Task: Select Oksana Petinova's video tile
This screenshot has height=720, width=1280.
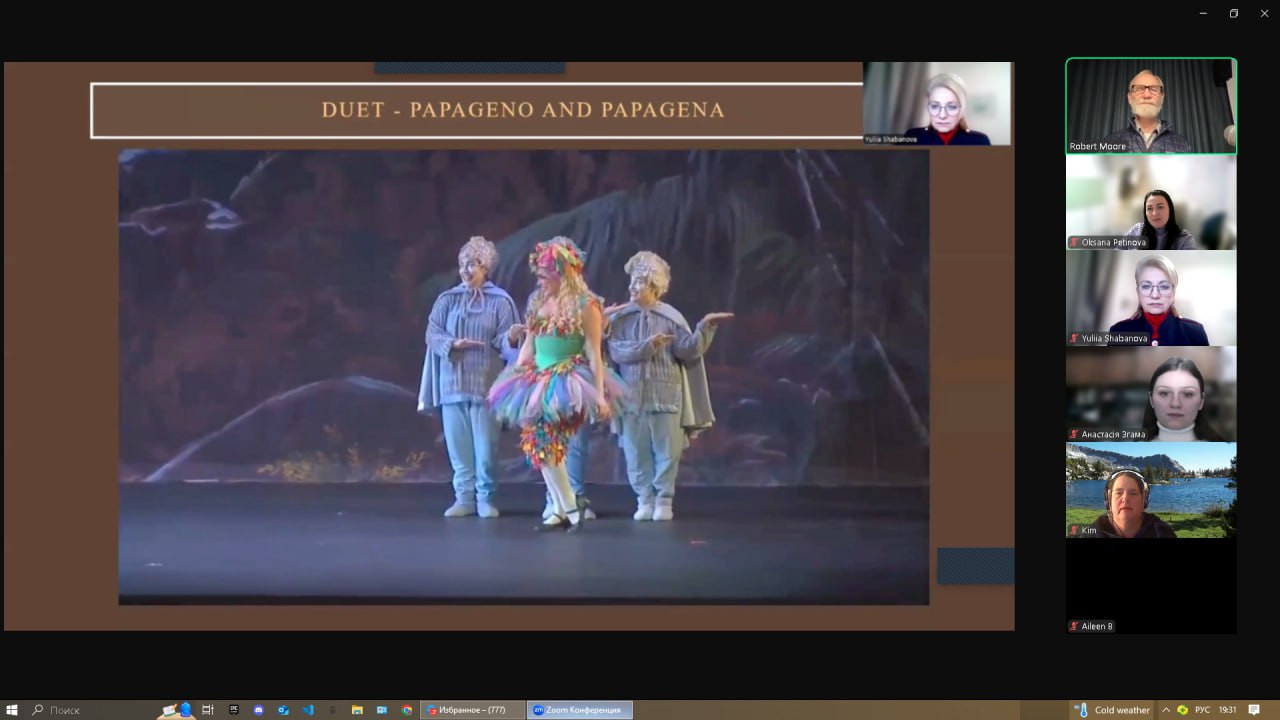Action: pyautogui.click(x=1151, y=202)
